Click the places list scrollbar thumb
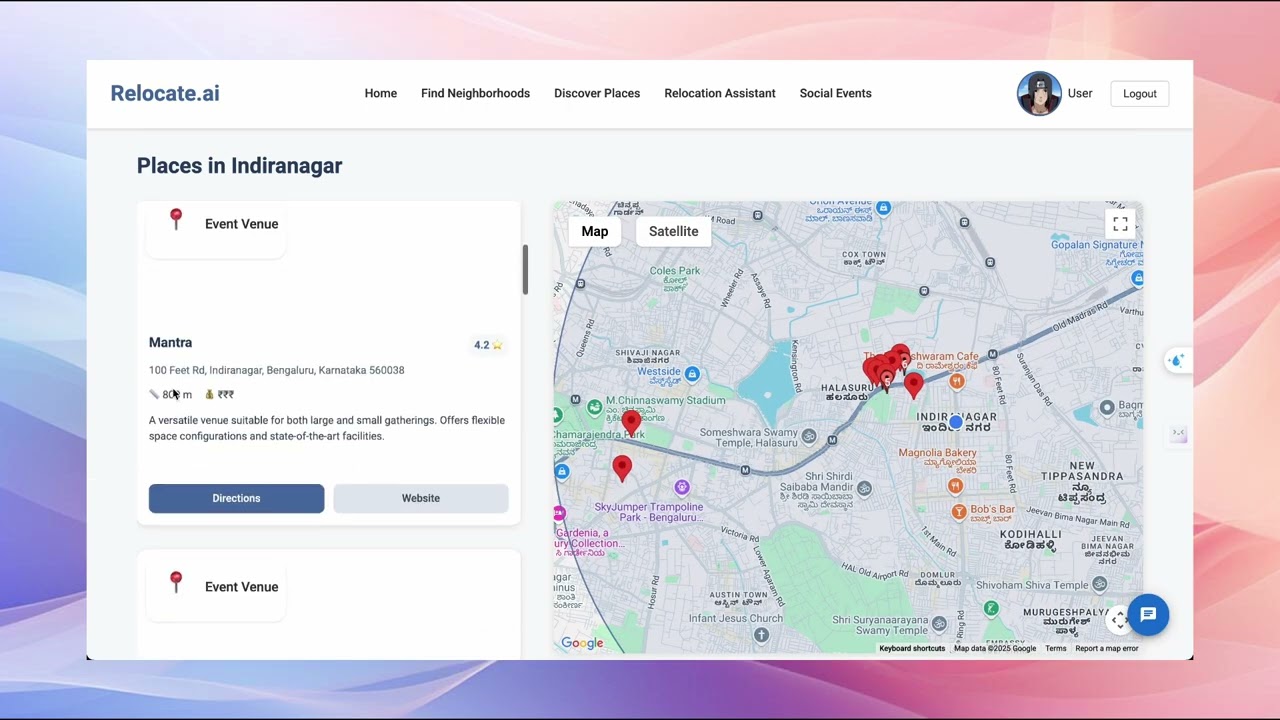Screen dimensions: 1280x720 coord(524,270)
